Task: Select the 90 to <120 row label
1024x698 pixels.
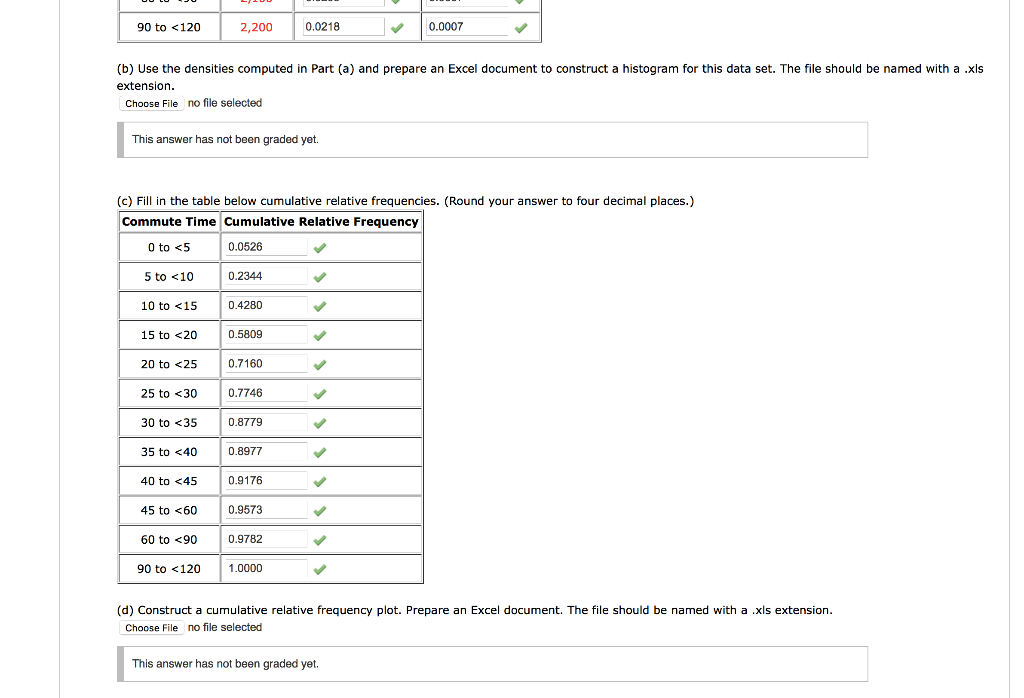Action: click(168, 568)
